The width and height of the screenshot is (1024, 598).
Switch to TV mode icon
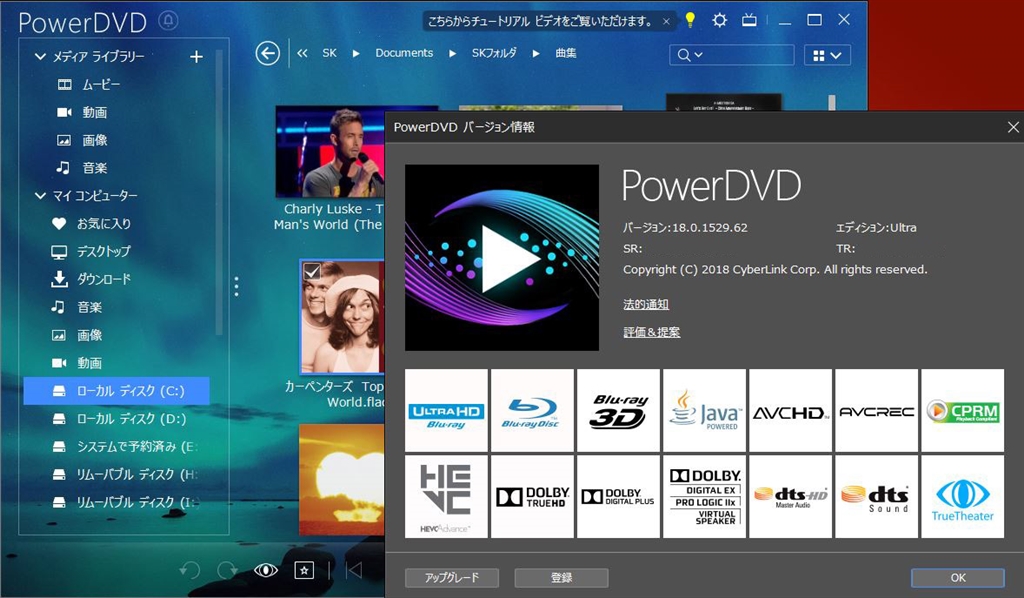(749, 20)
